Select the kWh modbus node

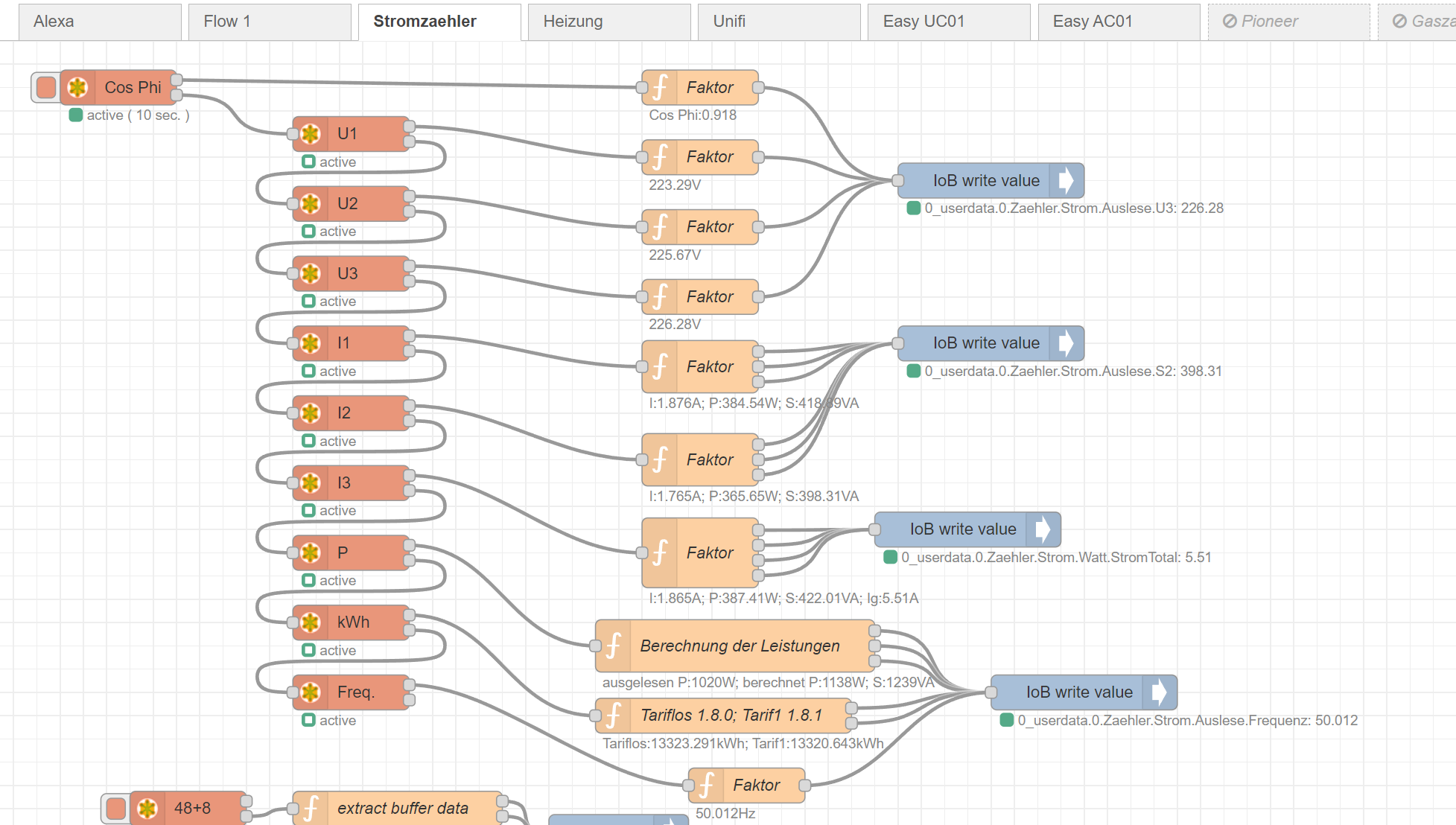(x=351, y=622)
